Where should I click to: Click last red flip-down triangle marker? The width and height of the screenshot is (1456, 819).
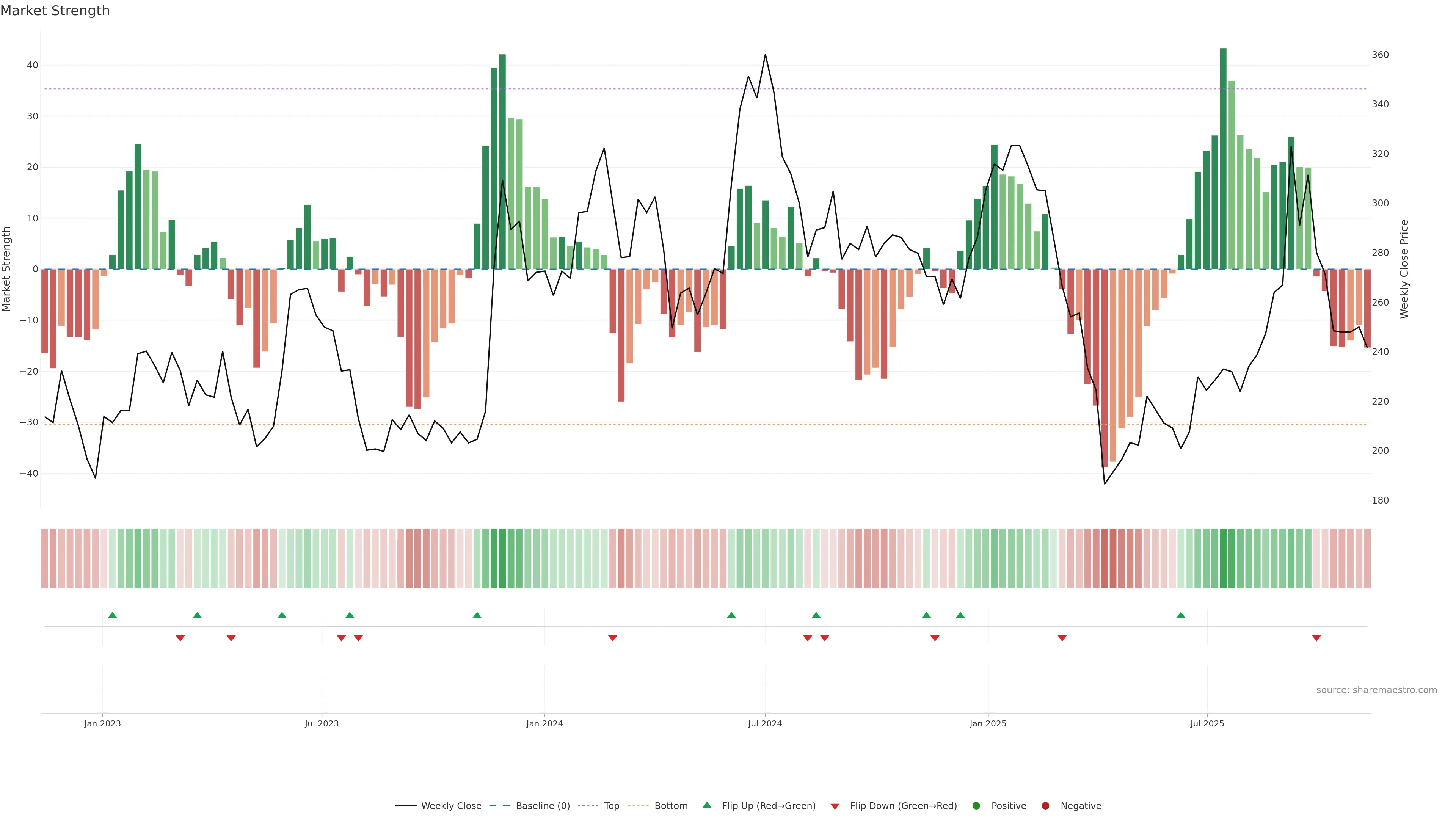pos(1316,638)
